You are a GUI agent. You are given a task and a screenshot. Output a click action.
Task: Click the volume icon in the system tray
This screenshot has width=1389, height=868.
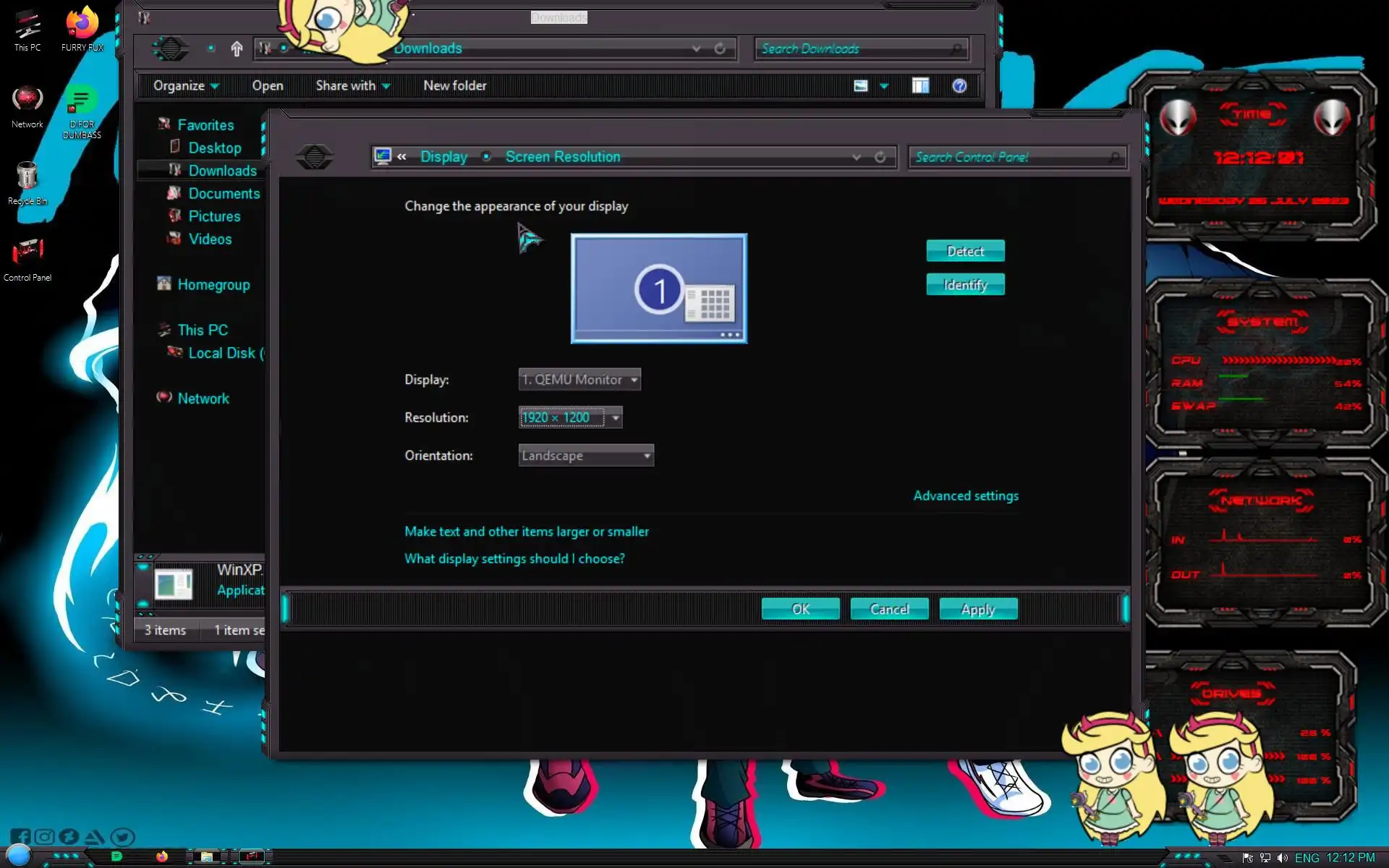1283,858
